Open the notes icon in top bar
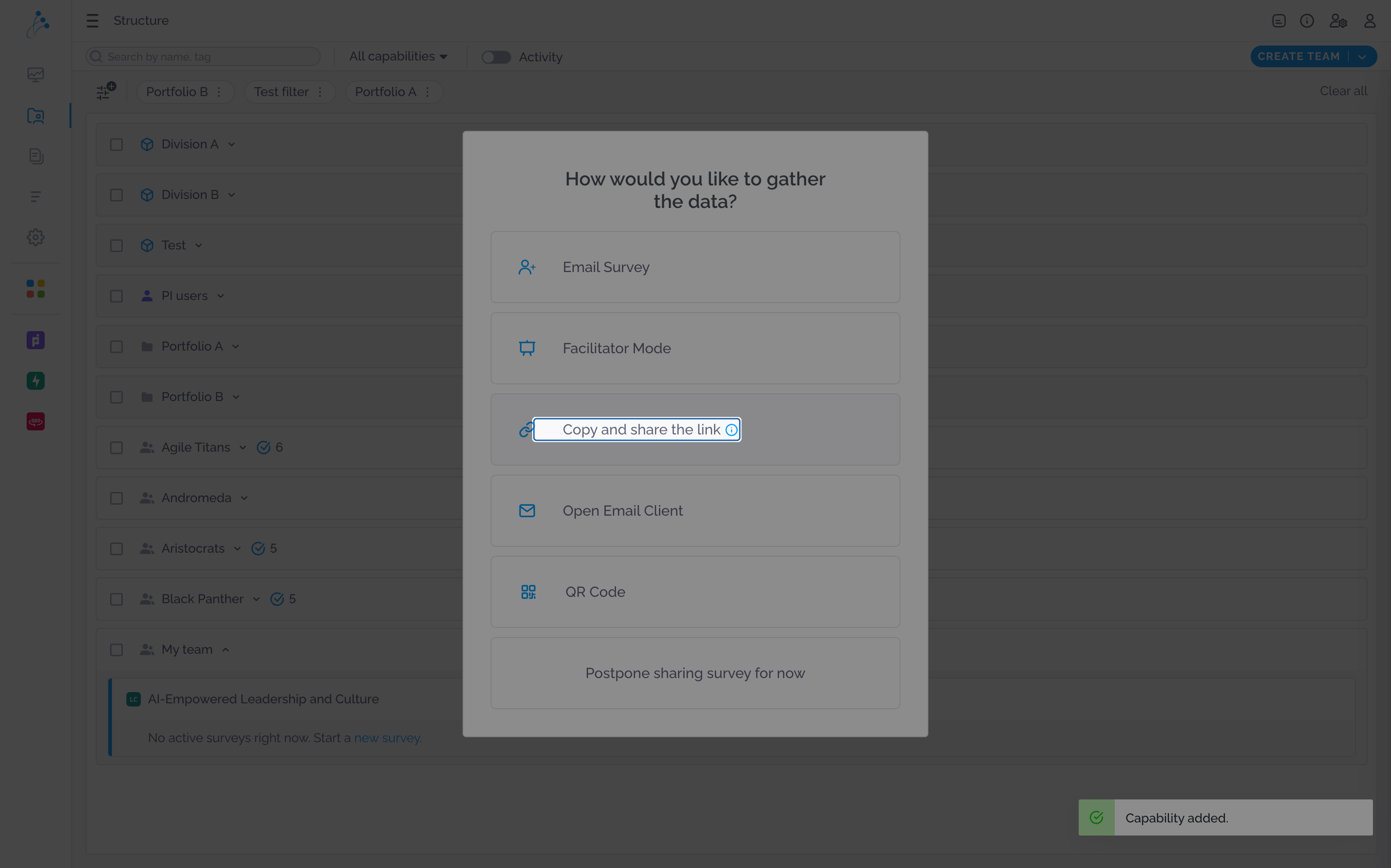This screenshot has width=1391, height=868. pos(1279,21)
